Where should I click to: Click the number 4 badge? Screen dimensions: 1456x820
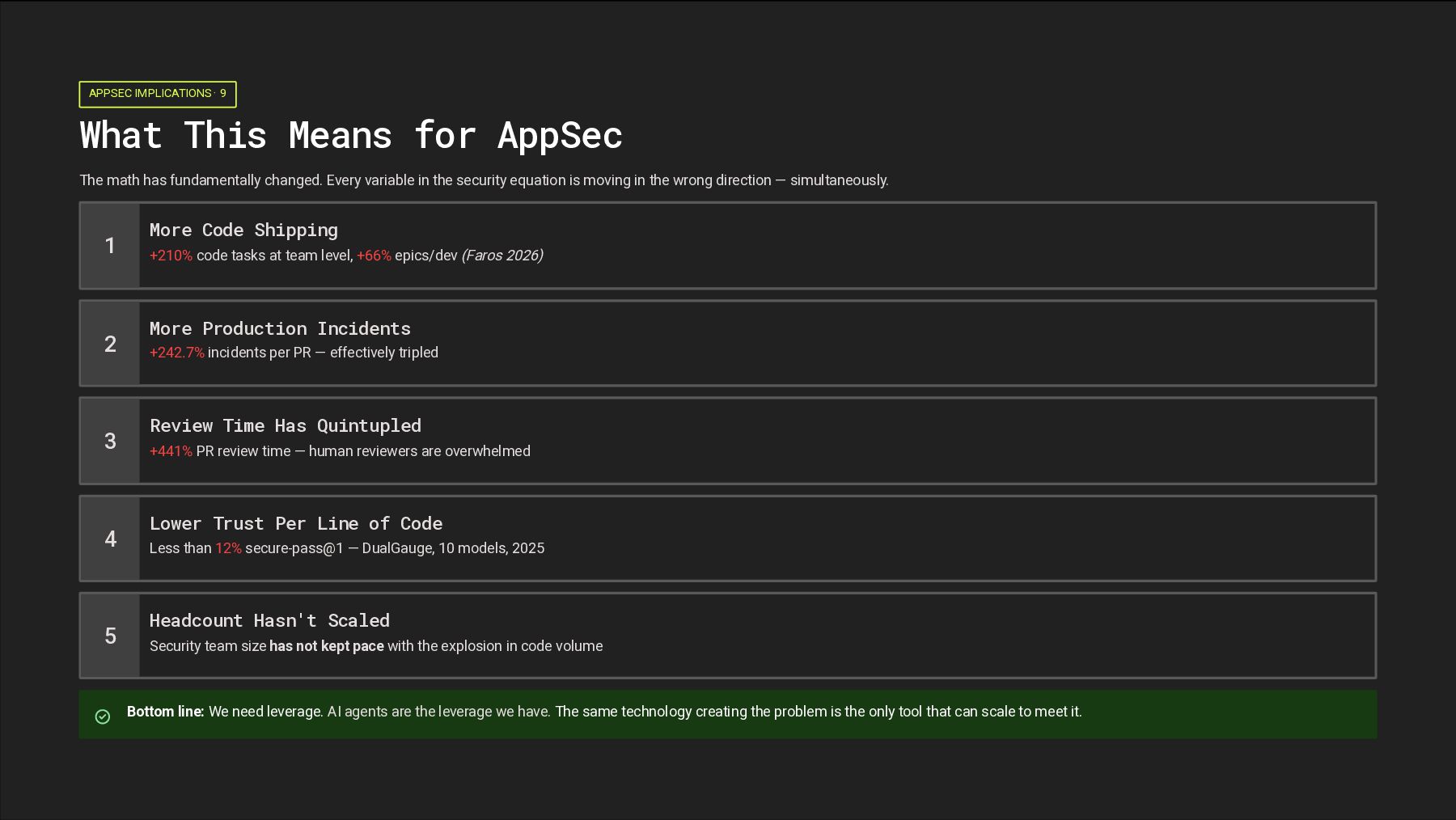pyautogui.click(x=110, y=539)
